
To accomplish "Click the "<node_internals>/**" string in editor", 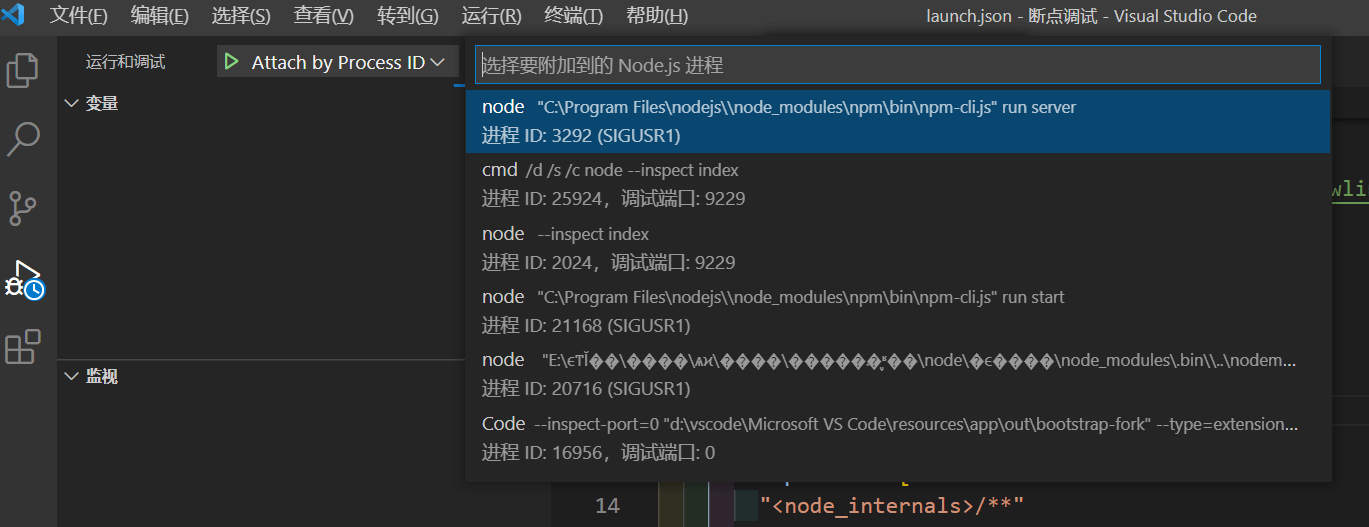I will click(x=892, y=506).
